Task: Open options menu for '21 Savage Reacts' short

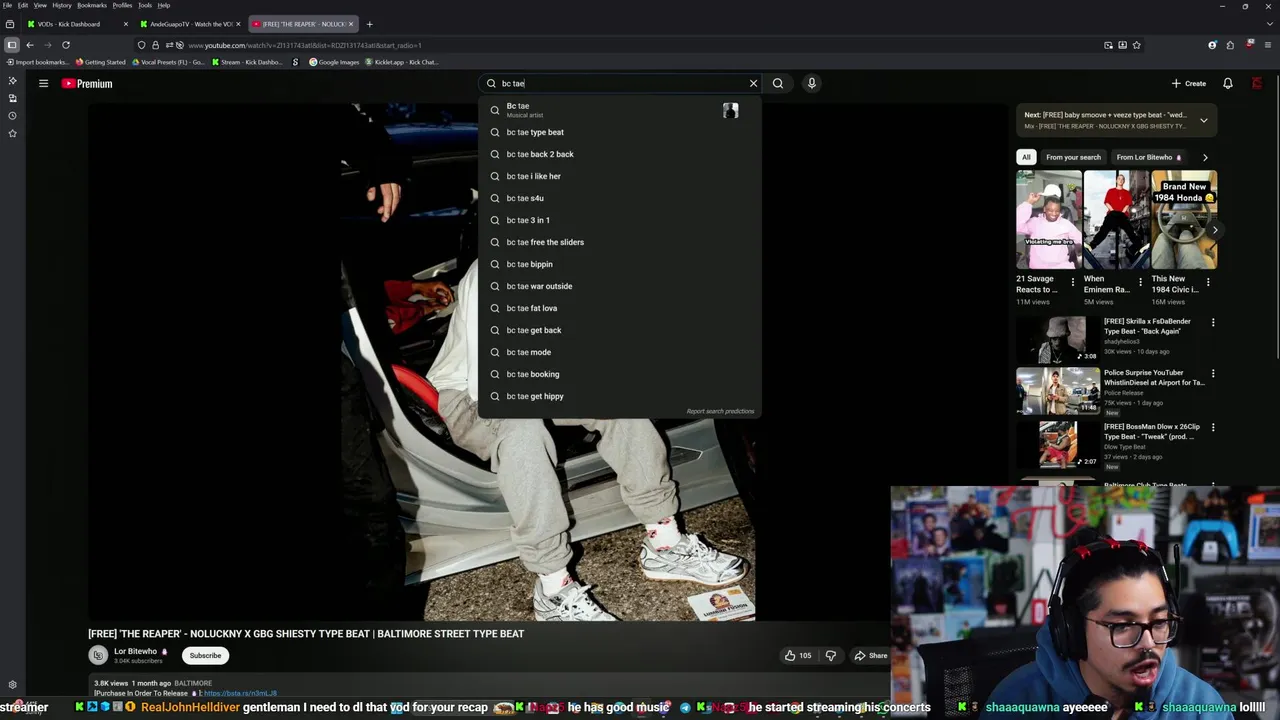Action: point(1073,282)
